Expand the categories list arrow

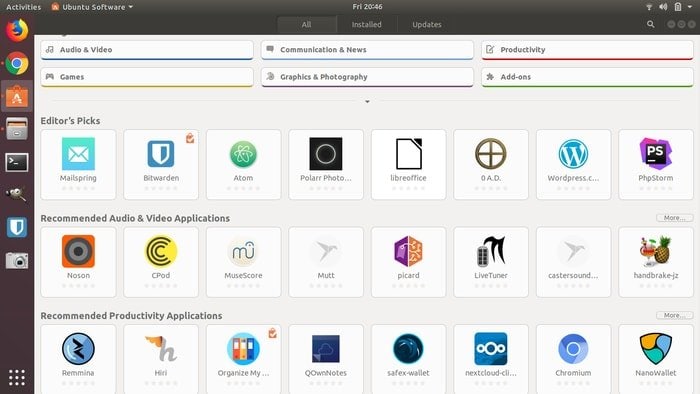[x=367, y=102]
